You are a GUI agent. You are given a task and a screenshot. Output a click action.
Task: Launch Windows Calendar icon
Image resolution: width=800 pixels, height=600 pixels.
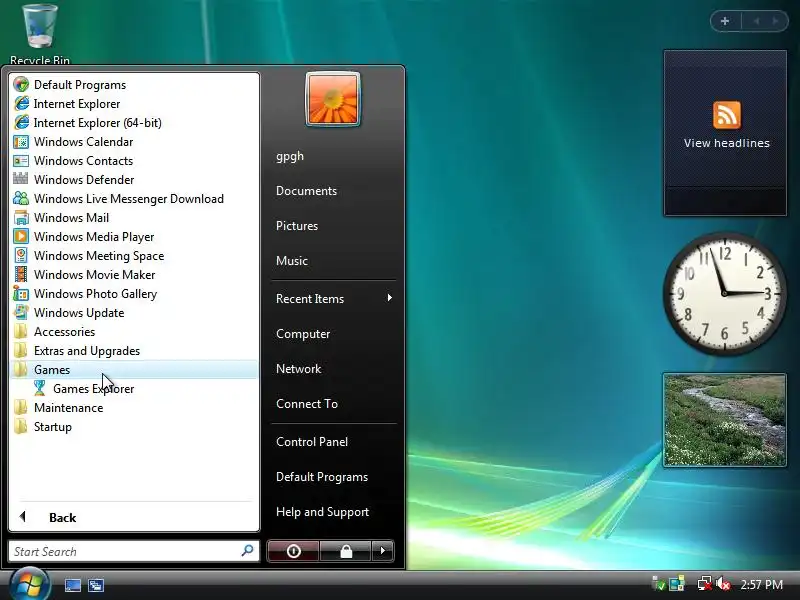(21, 141)
